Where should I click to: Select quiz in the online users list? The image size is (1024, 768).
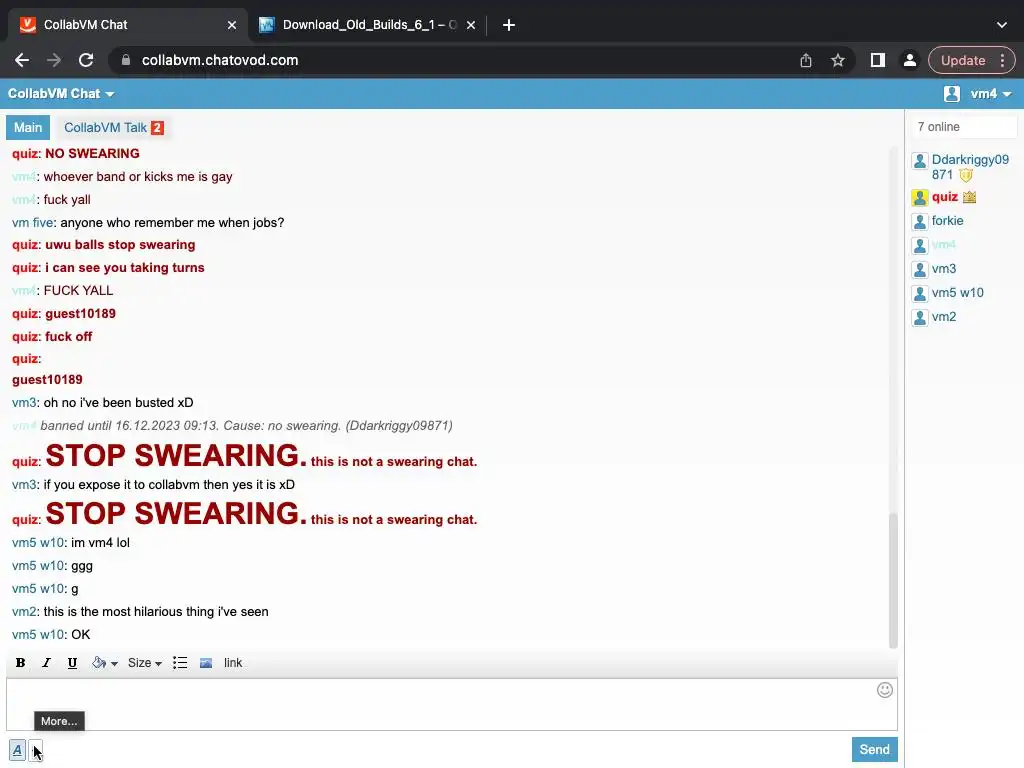[944, 197]
